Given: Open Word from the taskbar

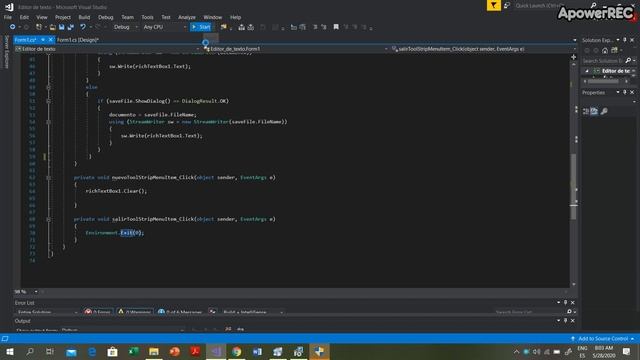Looking at the screenshot, I should tap(257, 351).
